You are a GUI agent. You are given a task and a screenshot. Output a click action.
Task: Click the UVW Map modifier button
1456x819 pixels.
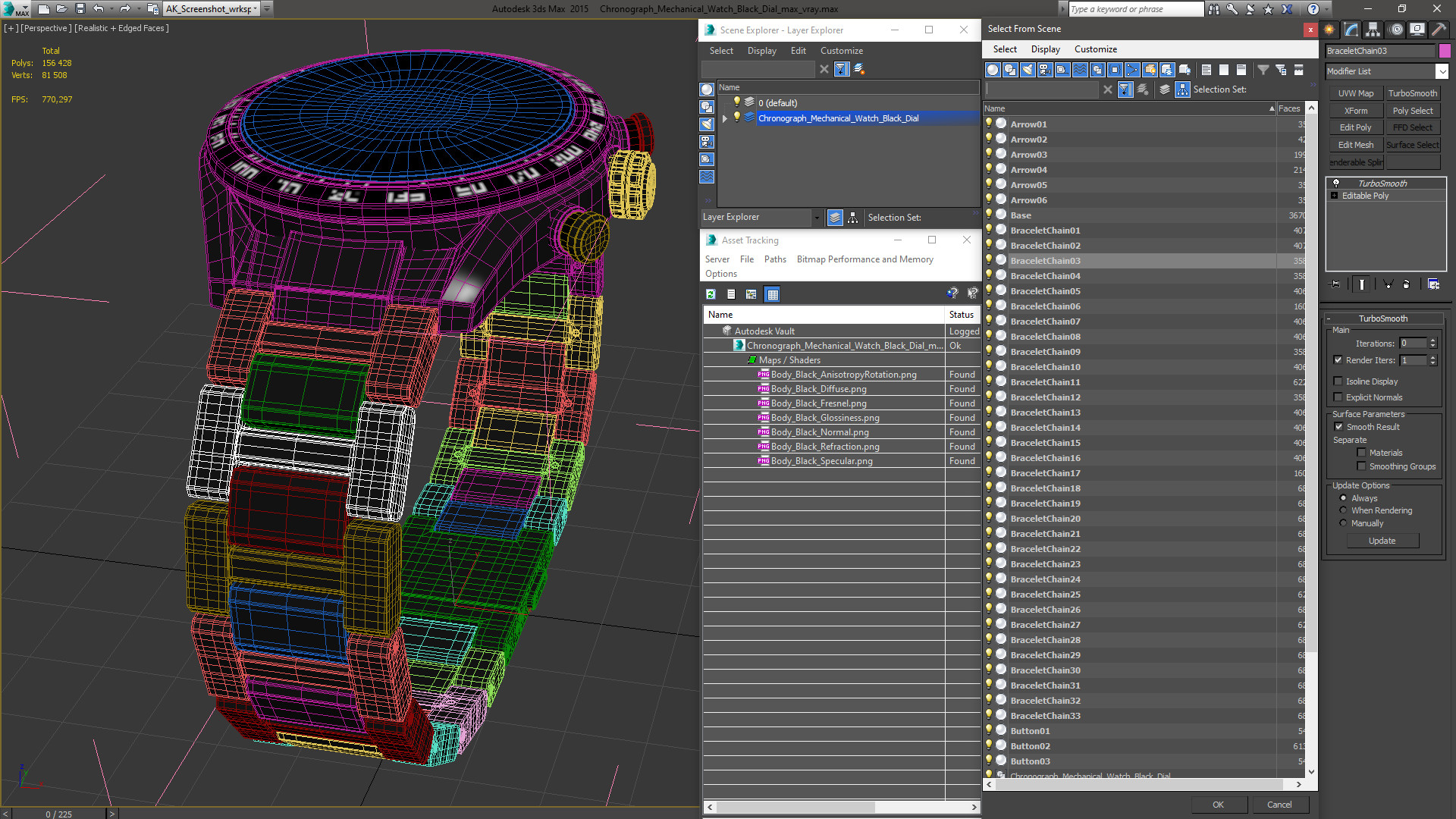(1355, 93)
